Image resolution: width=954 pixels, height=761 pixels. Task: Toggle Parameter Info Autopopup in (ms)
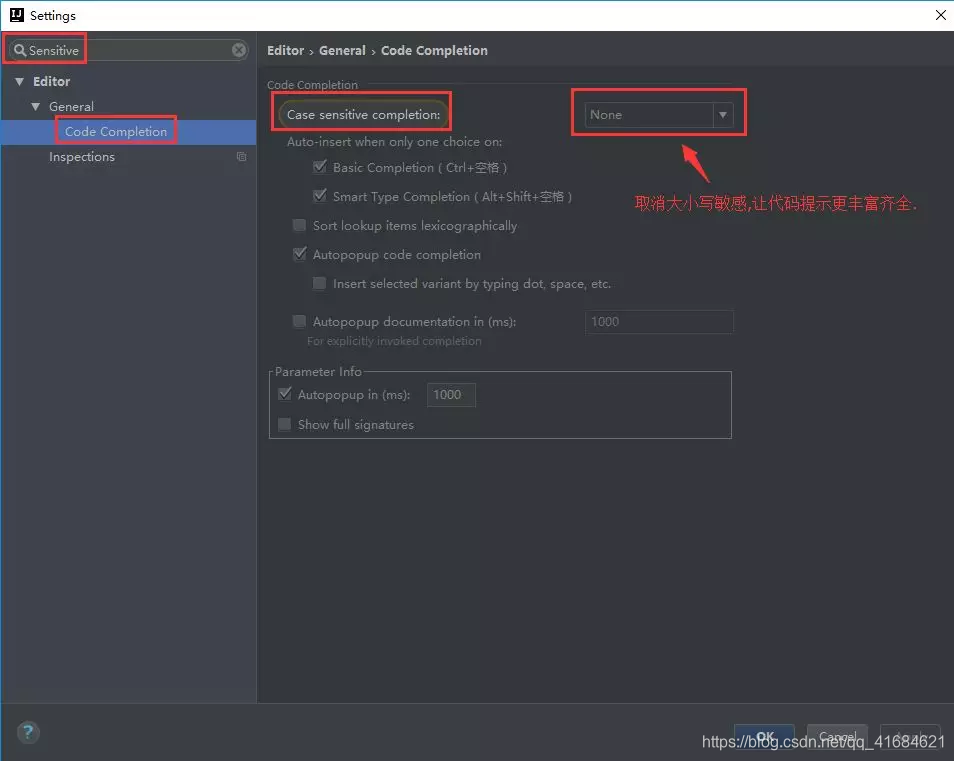(x=284, y=394)
